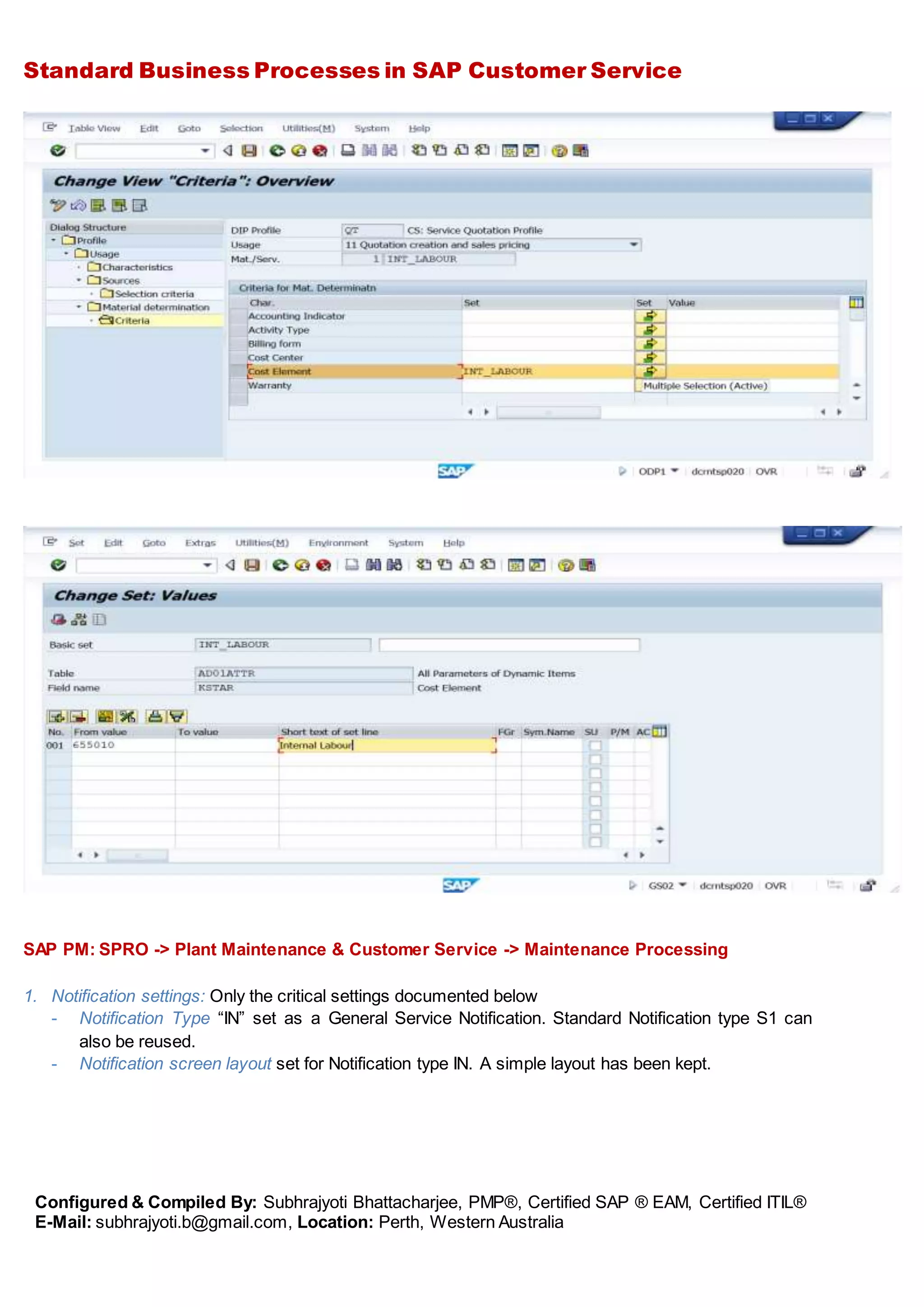Click the INT_LABOUR Set cell for Cost Element
The height and width of the screenshot is (1307, 924).
click(548, 371)
